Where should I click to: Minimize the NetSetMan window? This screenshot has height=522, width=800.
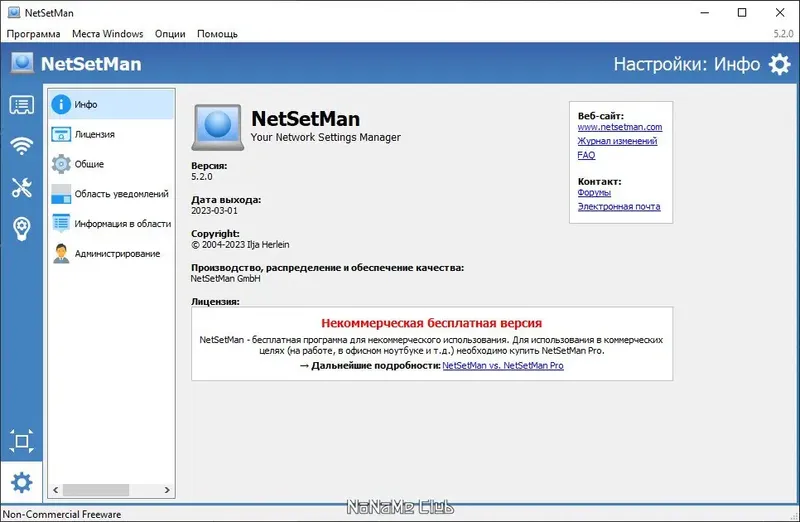pyautogui.click(x=705, y=13)
